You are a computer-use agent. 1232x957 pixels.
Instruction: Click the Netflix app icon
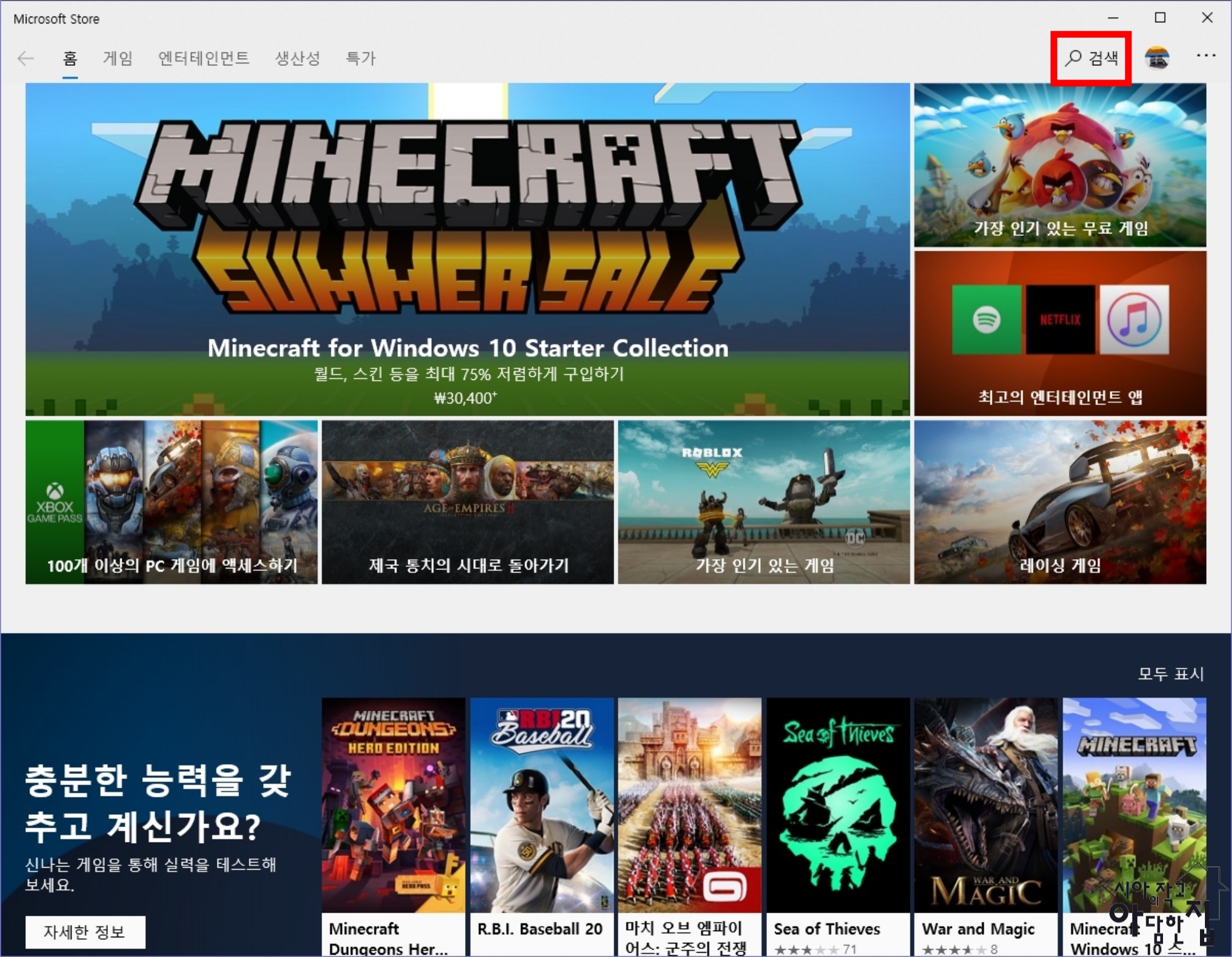tap(1060, 320)
